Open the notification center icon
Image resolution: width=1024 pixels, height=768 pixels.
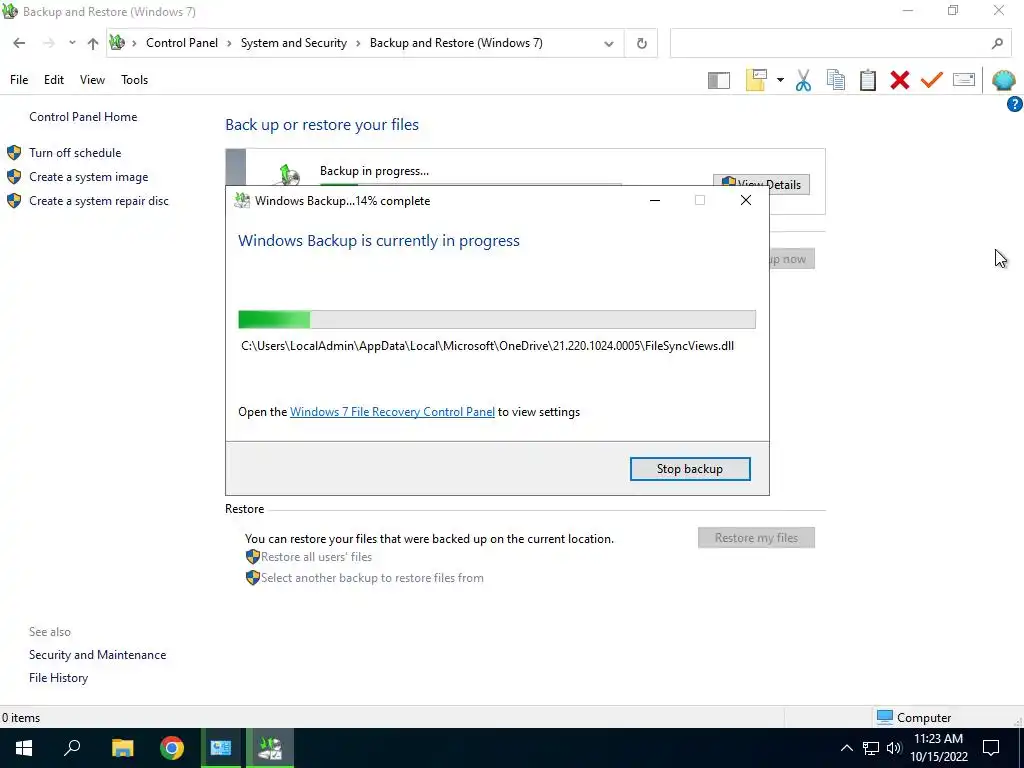[991, 748]
